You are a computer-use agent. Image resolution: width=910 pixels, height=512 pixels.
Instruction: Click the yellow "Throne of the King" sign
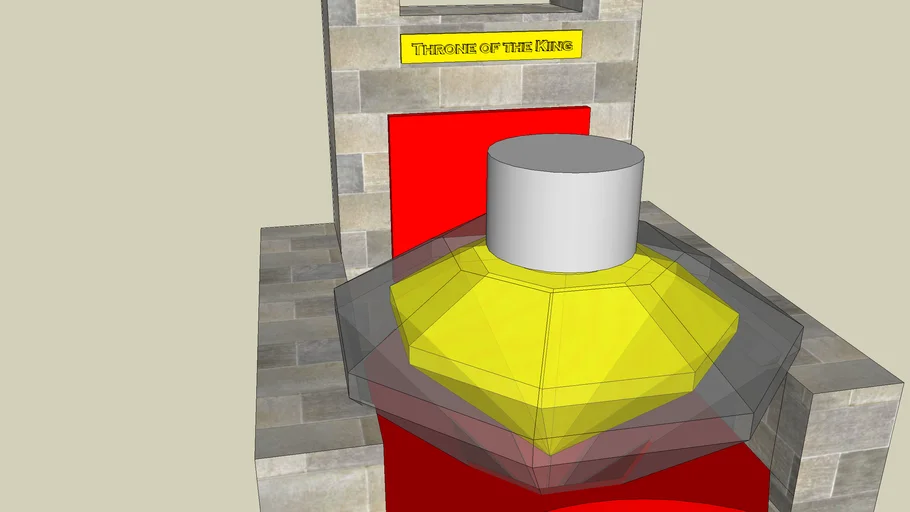pyautogui.click(x=491, y=48)
